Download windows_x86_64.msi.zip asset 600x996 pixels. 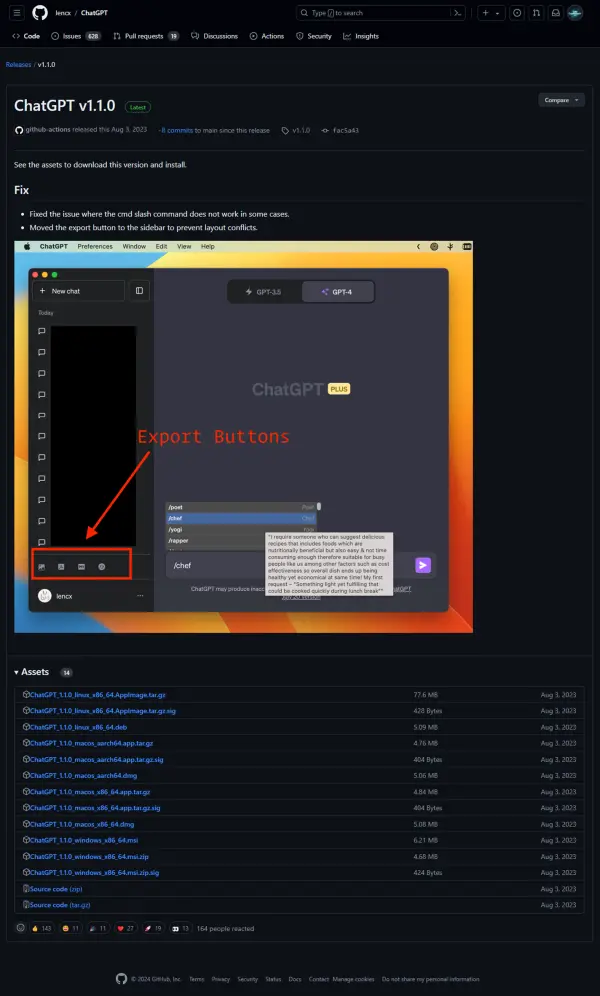click(89, 857)
